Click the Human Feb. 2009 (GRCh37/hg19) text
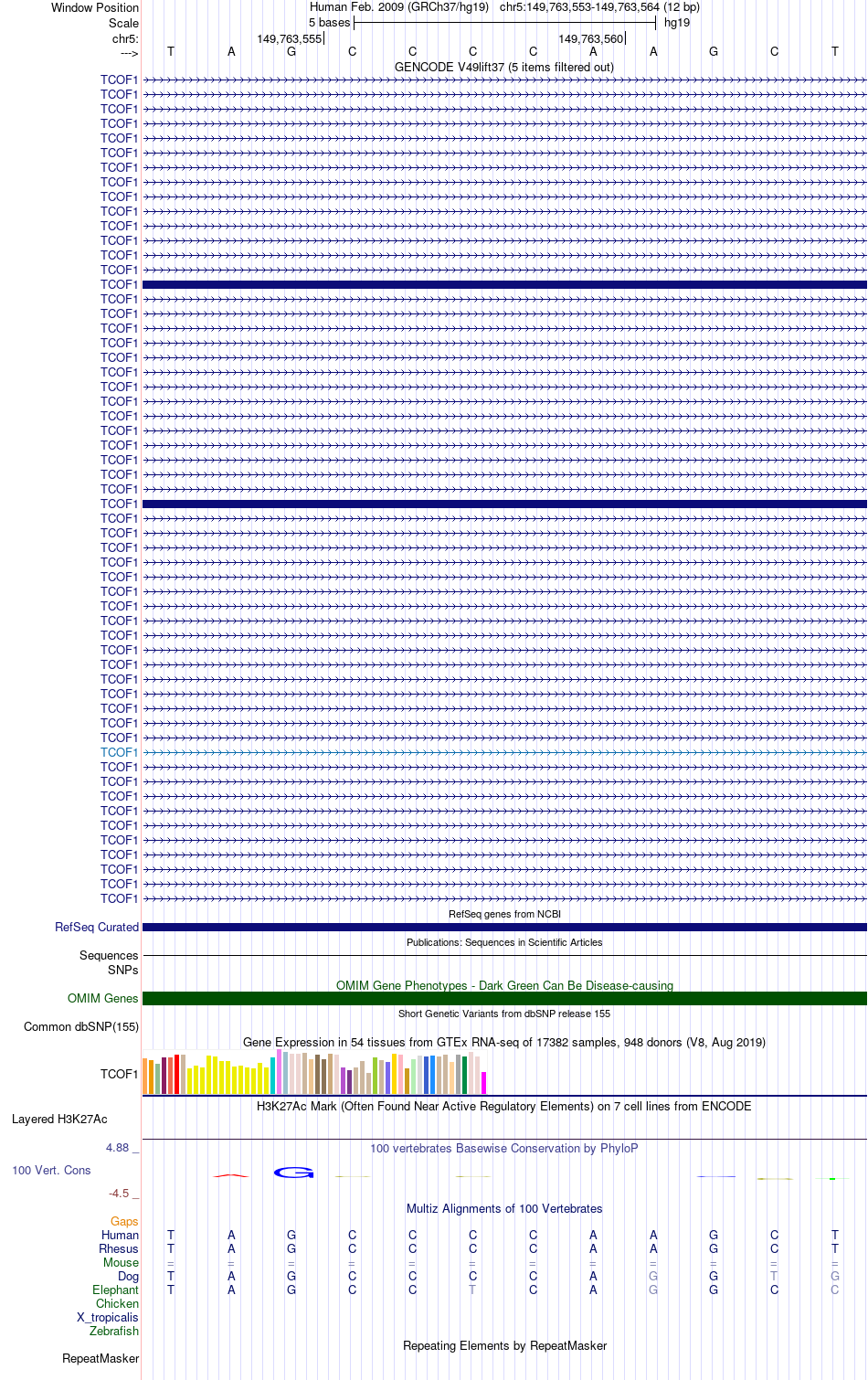 [399, 6]
